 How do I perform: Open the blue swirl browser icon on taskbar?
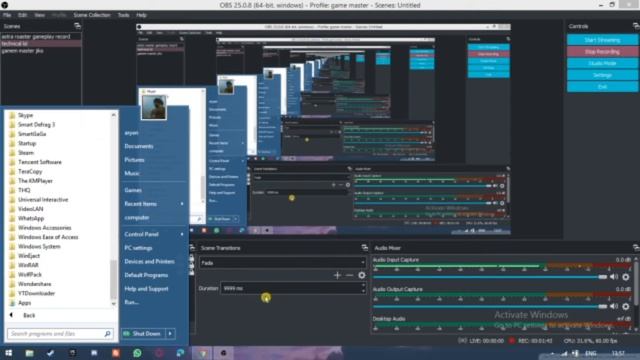[x=180, y=353]
